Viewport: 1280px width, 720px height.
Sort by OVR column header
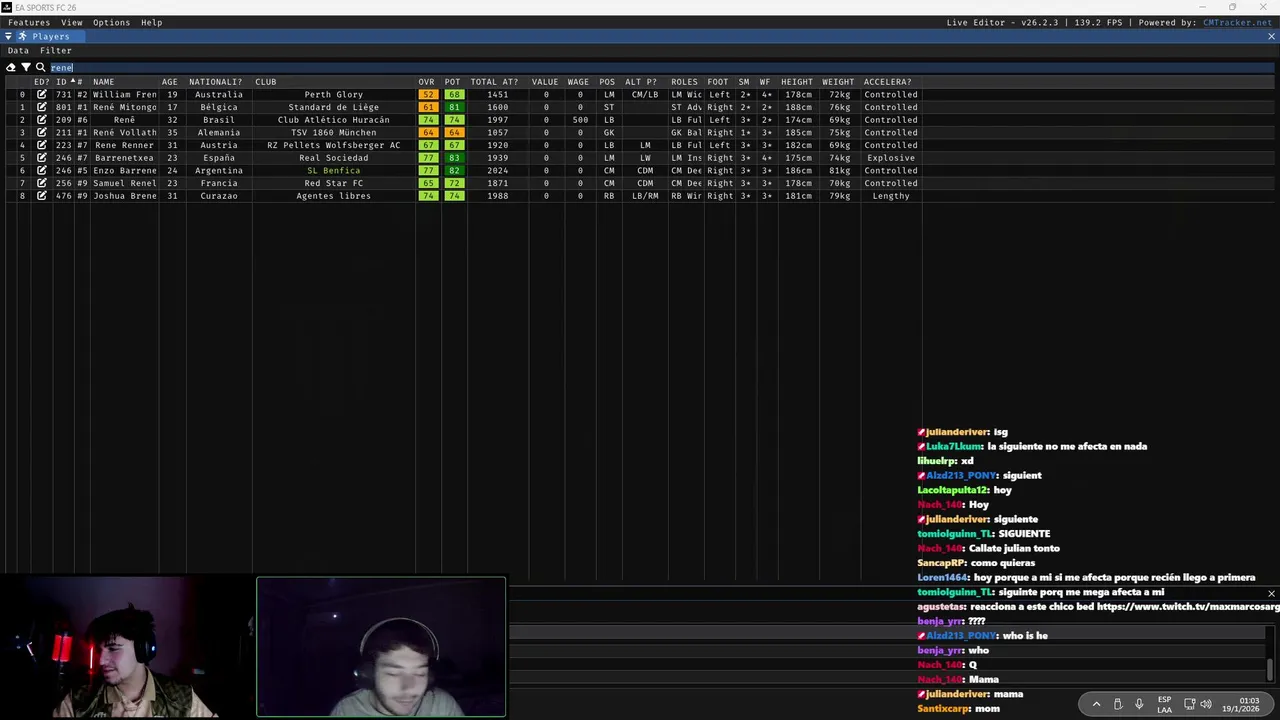[427, 82]
